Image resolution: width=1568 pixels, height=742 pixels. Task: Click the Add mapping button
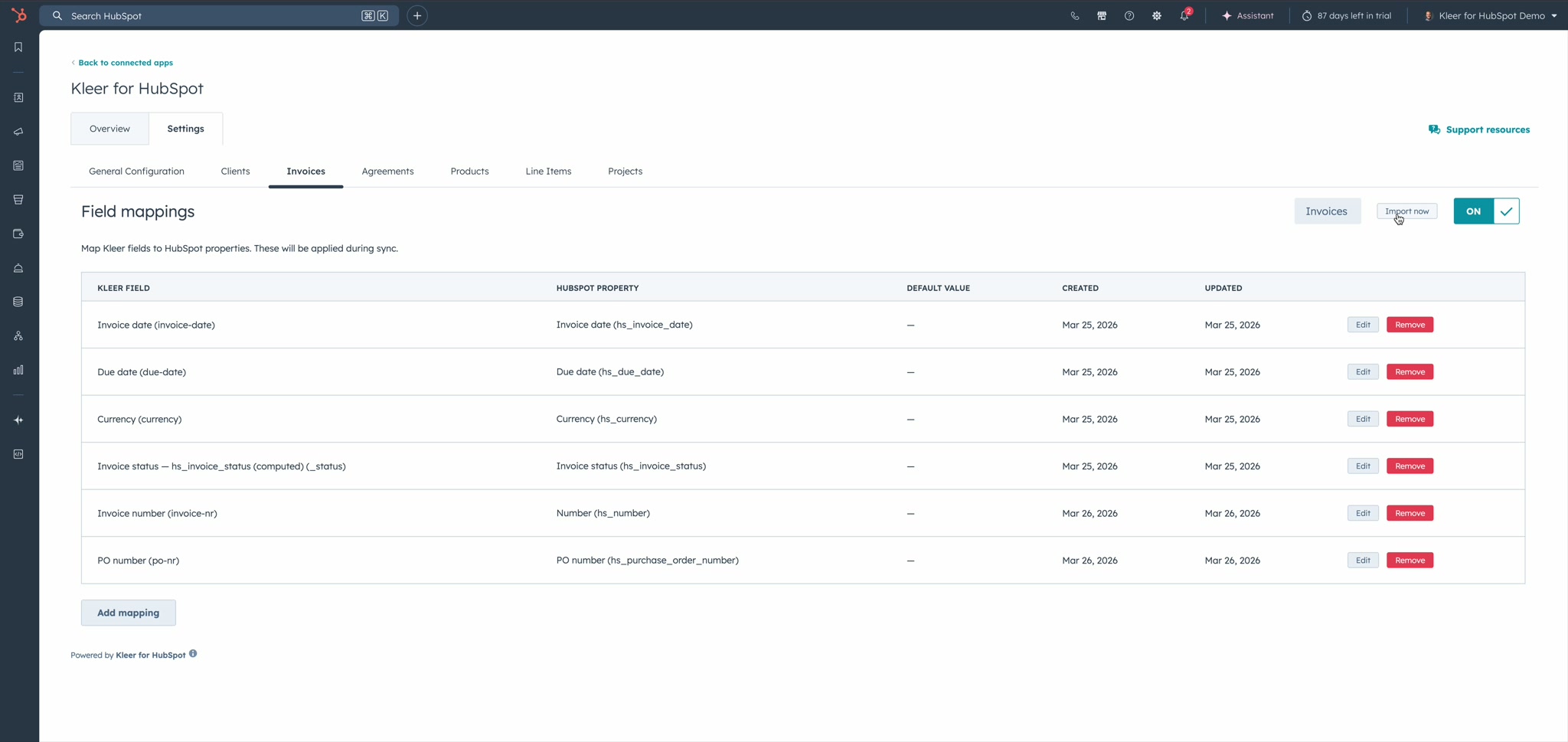129,613
